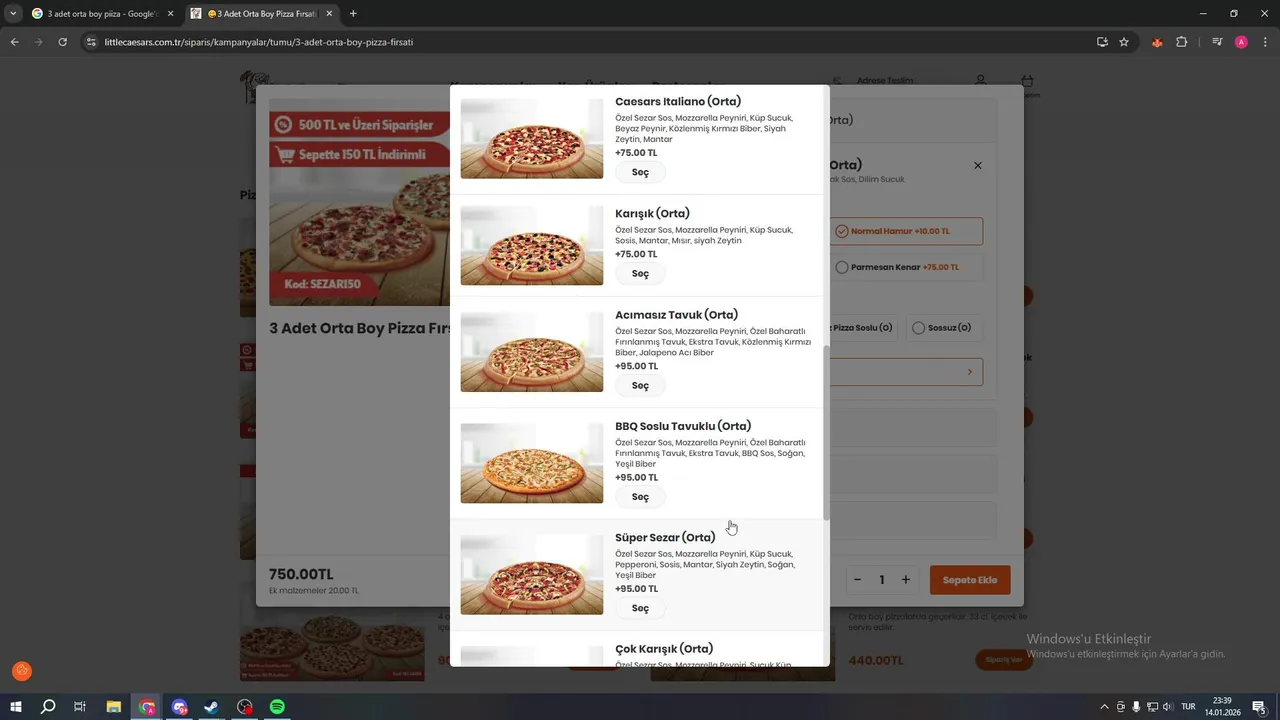
Task: Click the address bar URL
Action: (258, 42)
